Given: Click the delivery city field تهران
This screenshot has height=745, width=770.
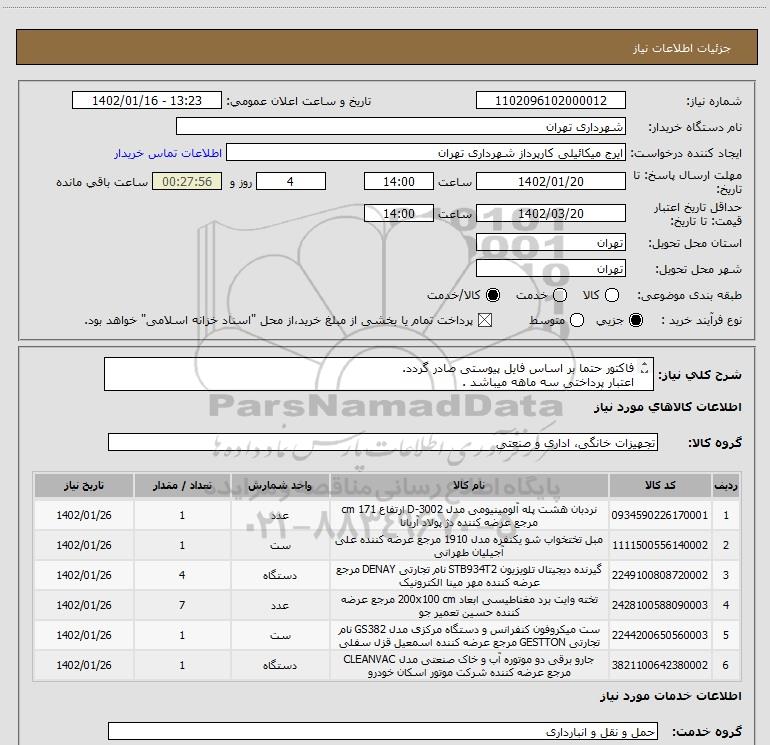Looking at the screenshot, I should (x=550, y=269).
